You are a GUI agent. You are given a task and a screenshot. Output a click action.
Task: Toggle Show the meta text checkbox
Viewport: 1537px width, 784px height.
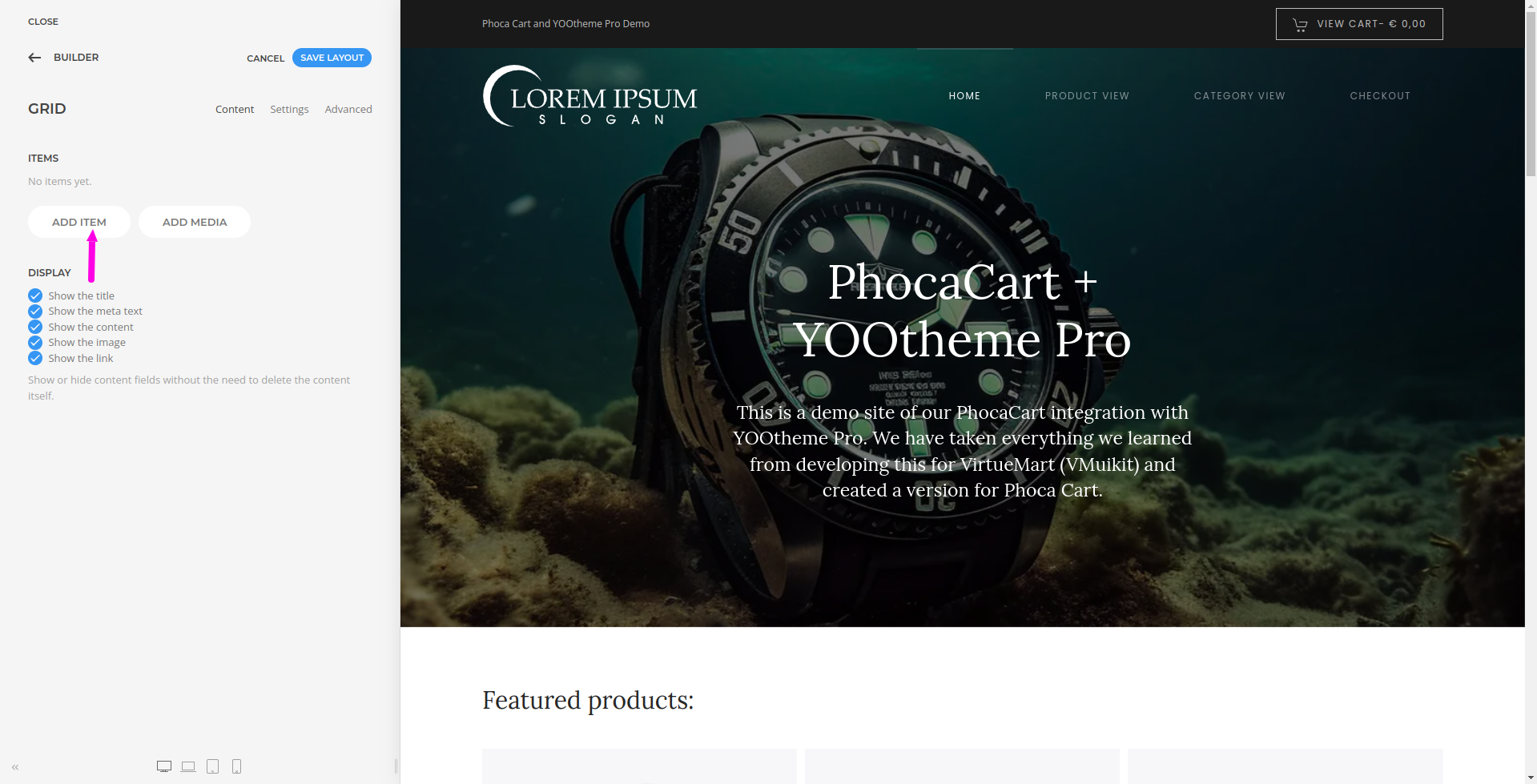coord(35,312)
